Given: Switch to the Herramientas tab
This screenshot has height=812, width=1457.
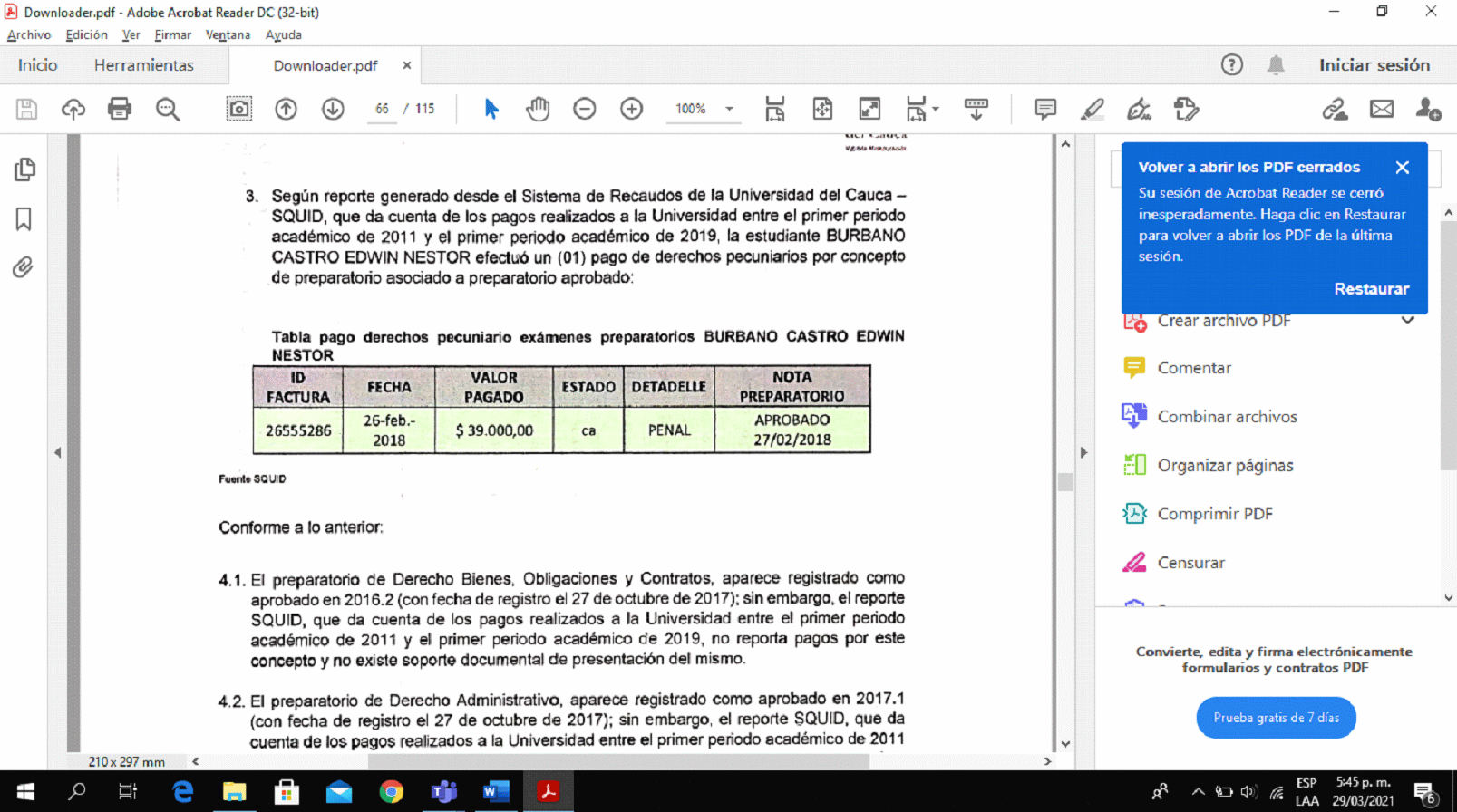Looking at the screenshot, I should 143,65.
